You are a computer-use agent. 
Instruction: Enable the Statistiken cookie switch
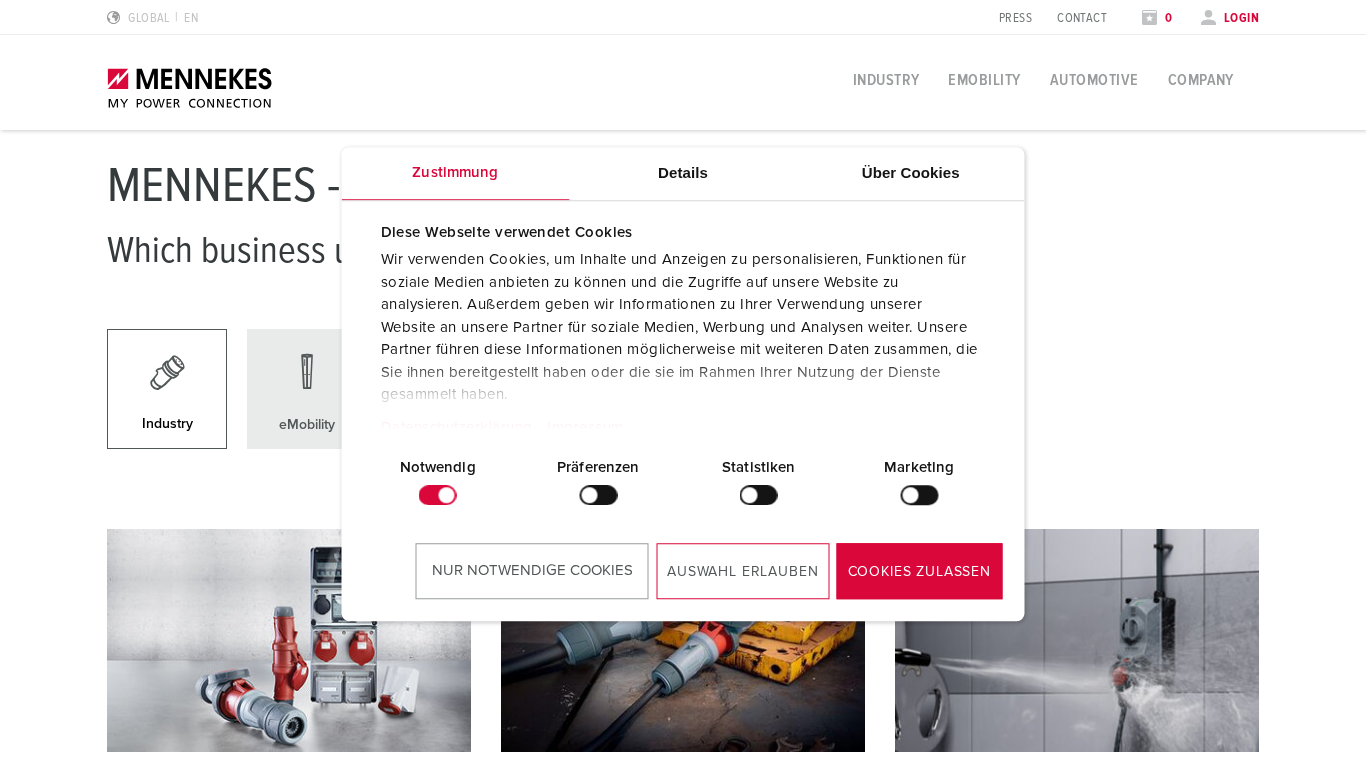click(758, 495)
